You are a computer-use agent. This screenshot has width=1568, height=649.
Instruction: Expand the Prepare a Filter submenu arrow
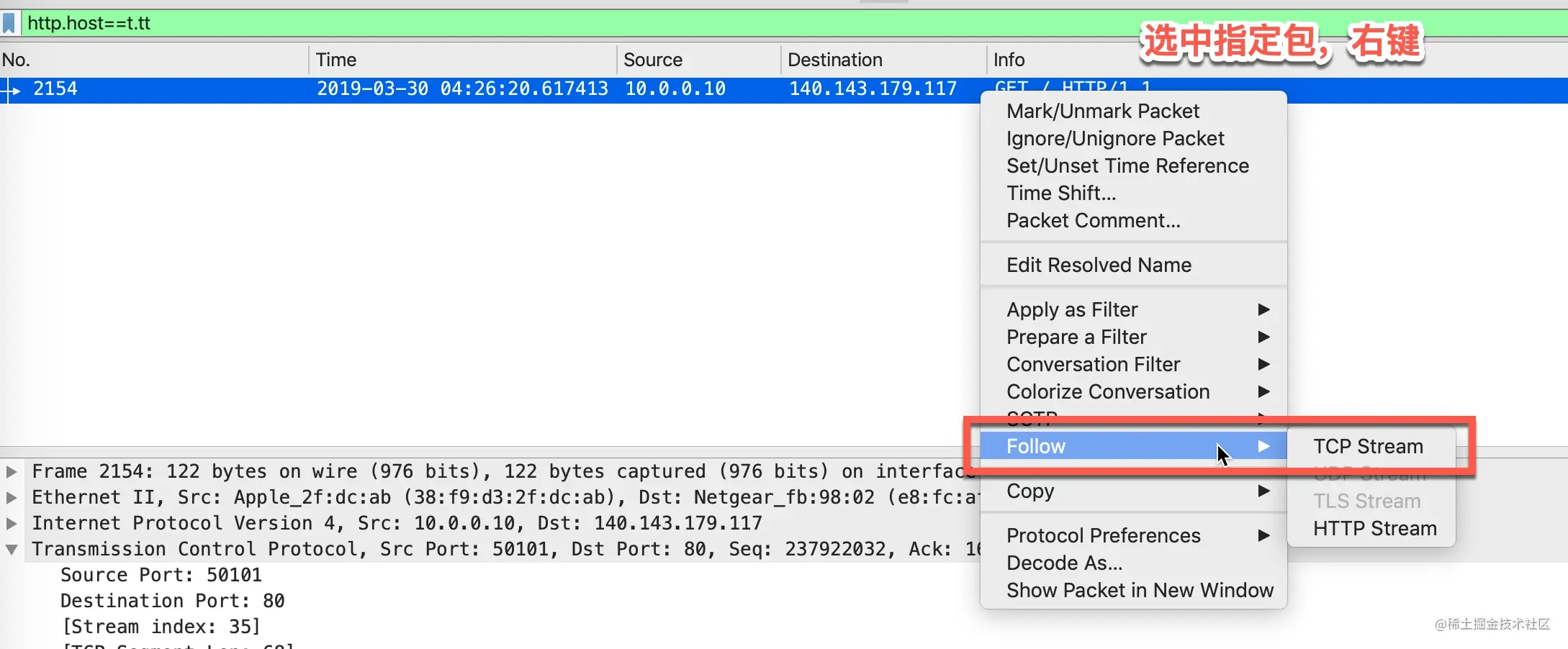click(x=1263, y=337)
